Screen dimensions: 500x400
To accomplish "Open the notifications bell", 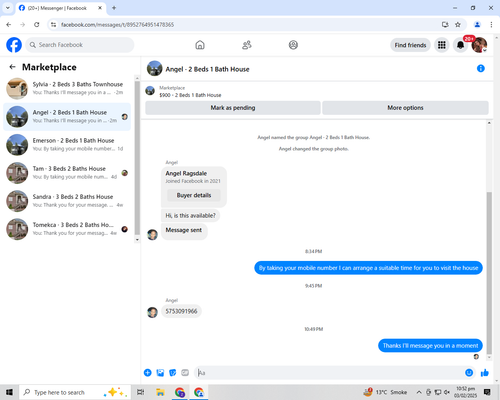I will pyautogui.click(x=460, y=45).
